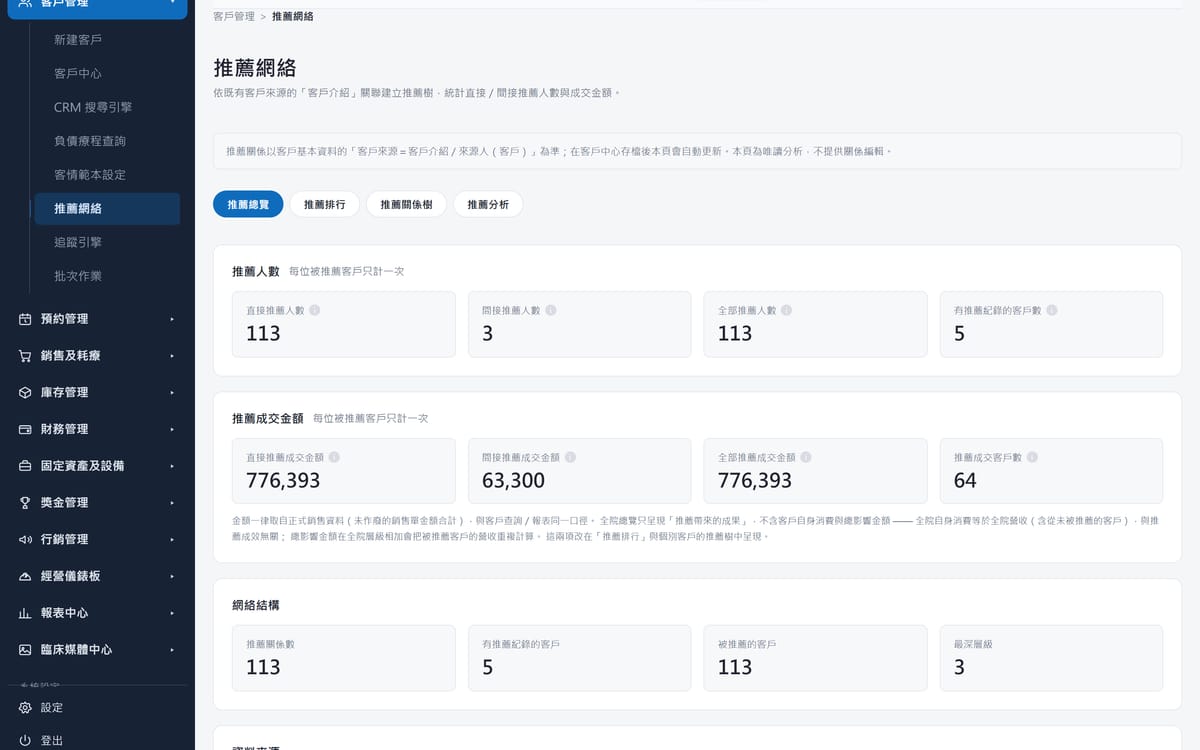The image size is (1200, 750).
Task: Click the 財務管理 card icon
Action: 25,429
